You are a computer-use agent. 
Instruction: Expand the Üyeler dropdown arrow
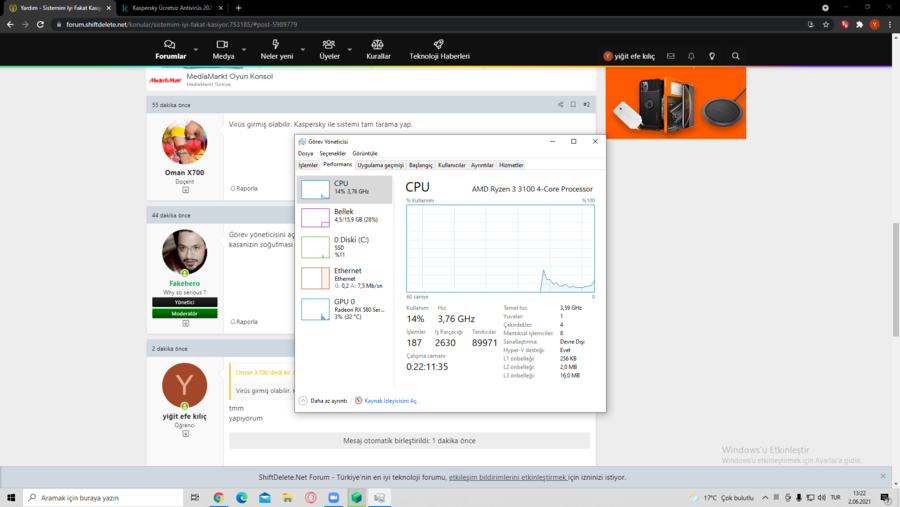point(350,50)
